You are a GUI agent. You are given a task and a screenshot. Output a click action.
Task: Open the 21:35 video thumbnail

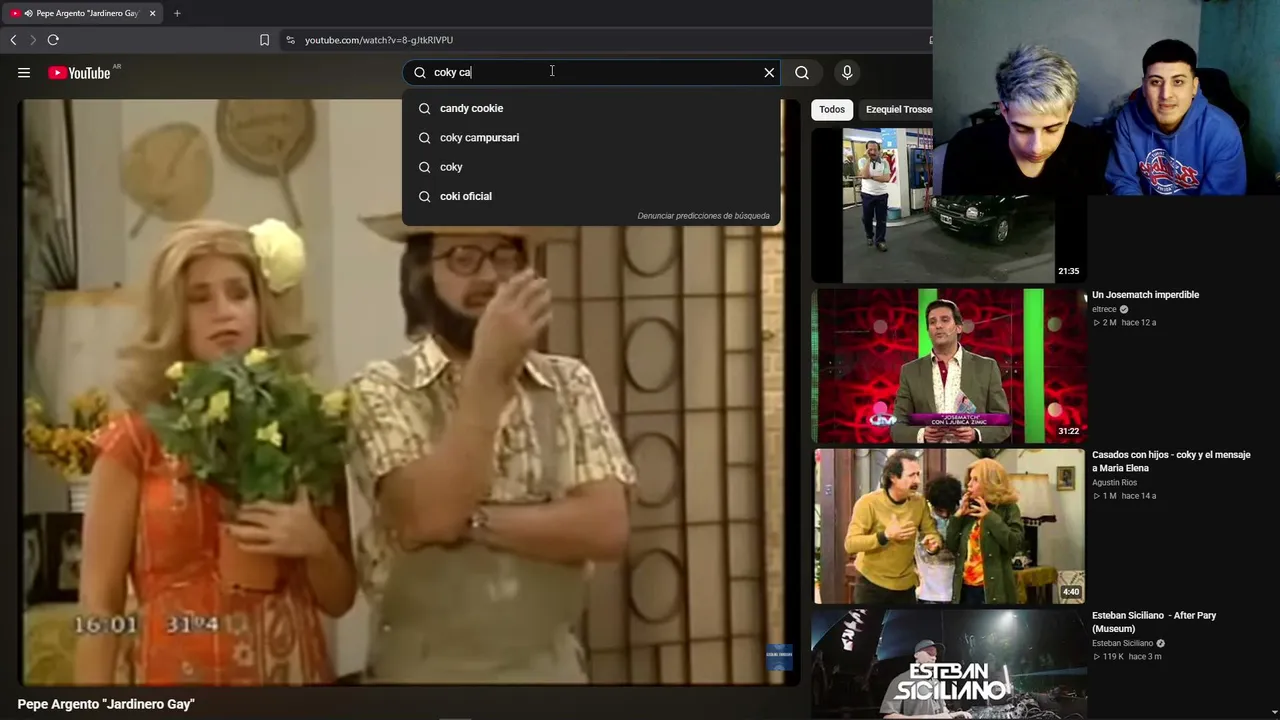947,205
